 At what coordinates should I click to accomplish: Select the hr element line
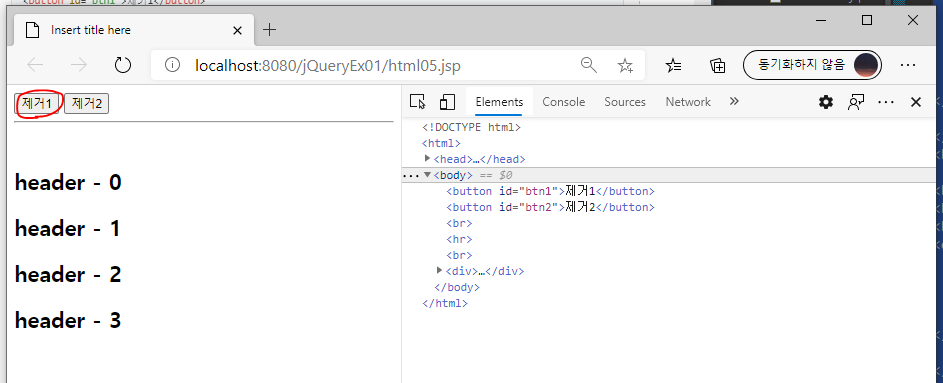click(459, 239)
